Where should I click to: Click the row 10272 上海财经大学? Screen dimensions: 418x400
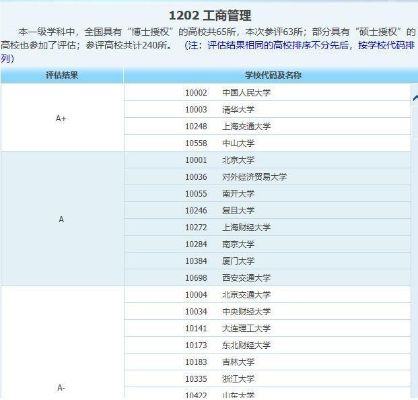tap(267, 227)
